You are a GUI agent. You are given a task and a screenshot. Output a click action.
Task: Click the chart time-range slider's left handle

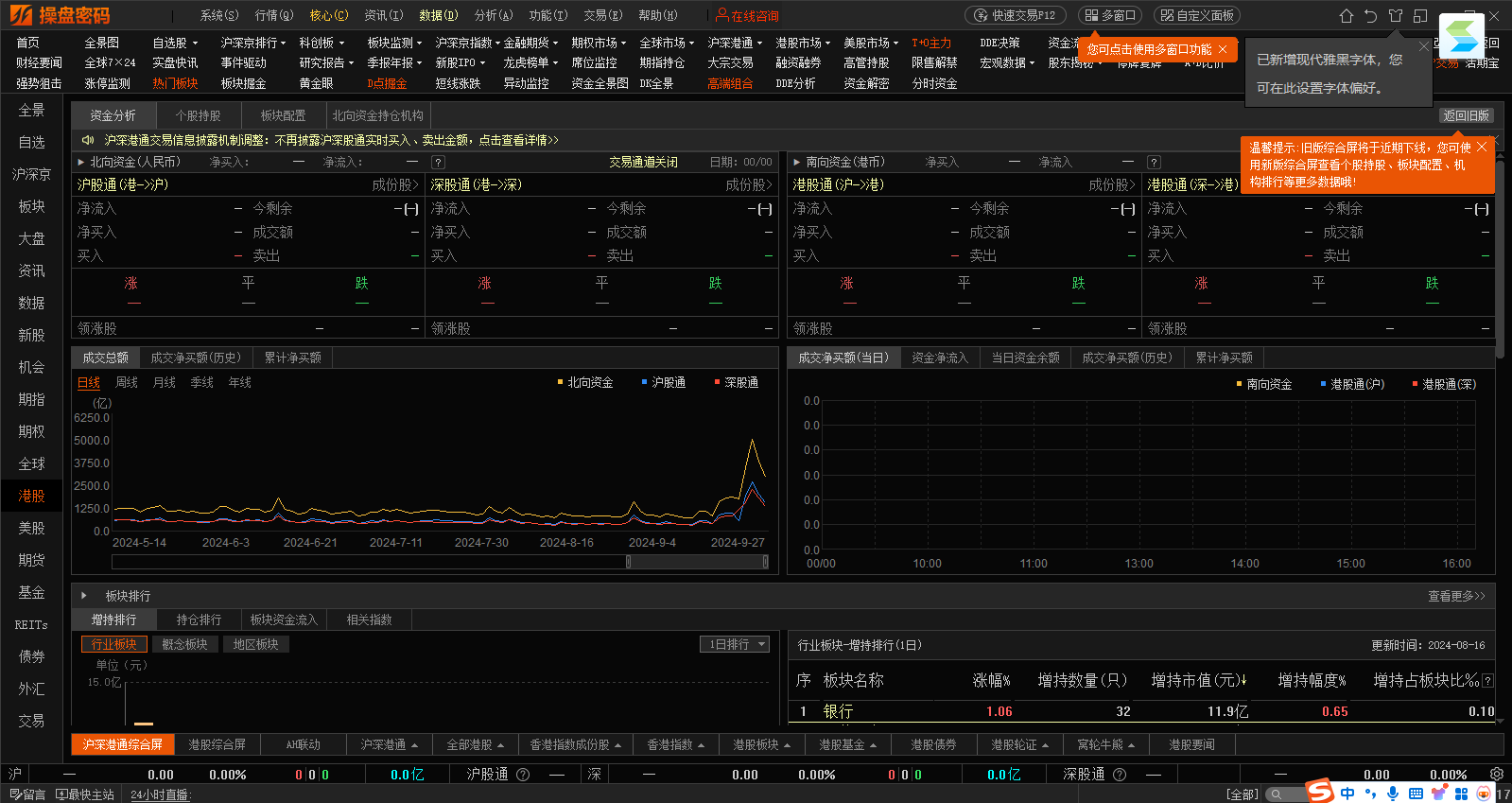[x=629, y=562]
